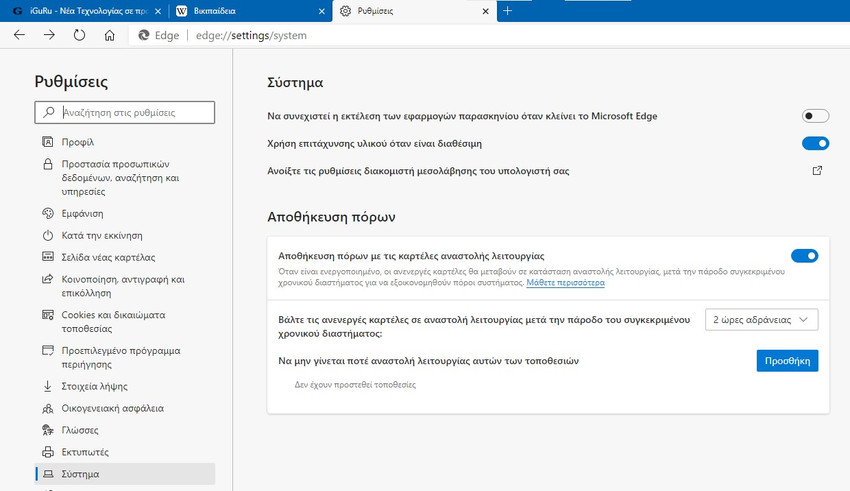The height and width of the screenshot is (491, 850).
Task: Go to Στοιχεία λήψης settings
Action: (x=125, y=386)
